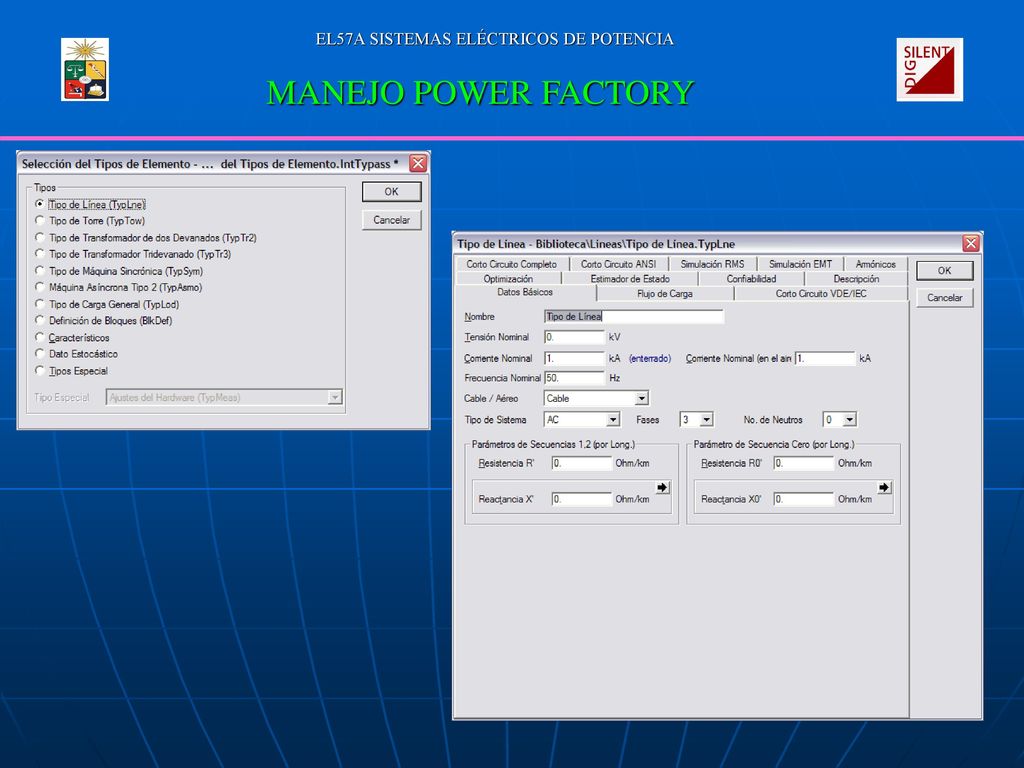1024x768 pixels.
Task: Open the No. de Neutros dropdown
Action: tap(849, 419)
